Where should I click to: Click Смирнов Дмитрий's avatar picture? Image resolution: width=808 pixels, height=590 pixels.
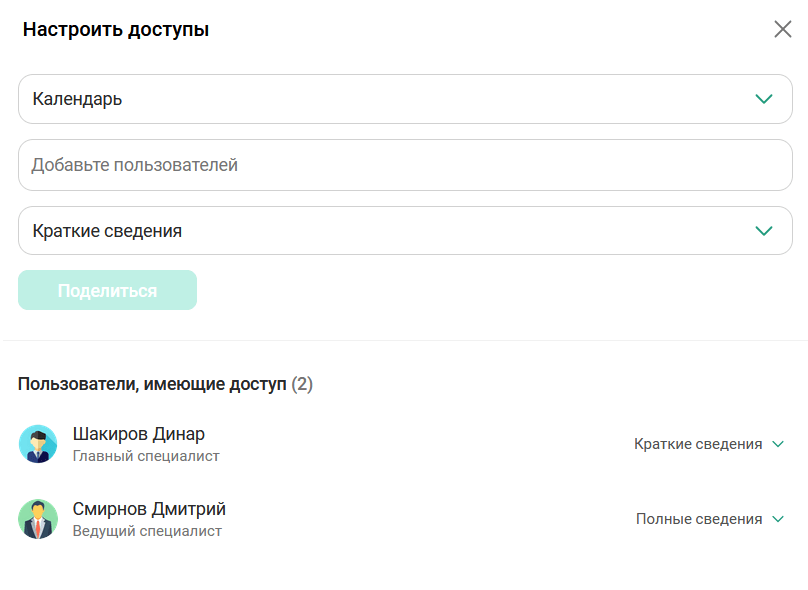coord(39,519)
